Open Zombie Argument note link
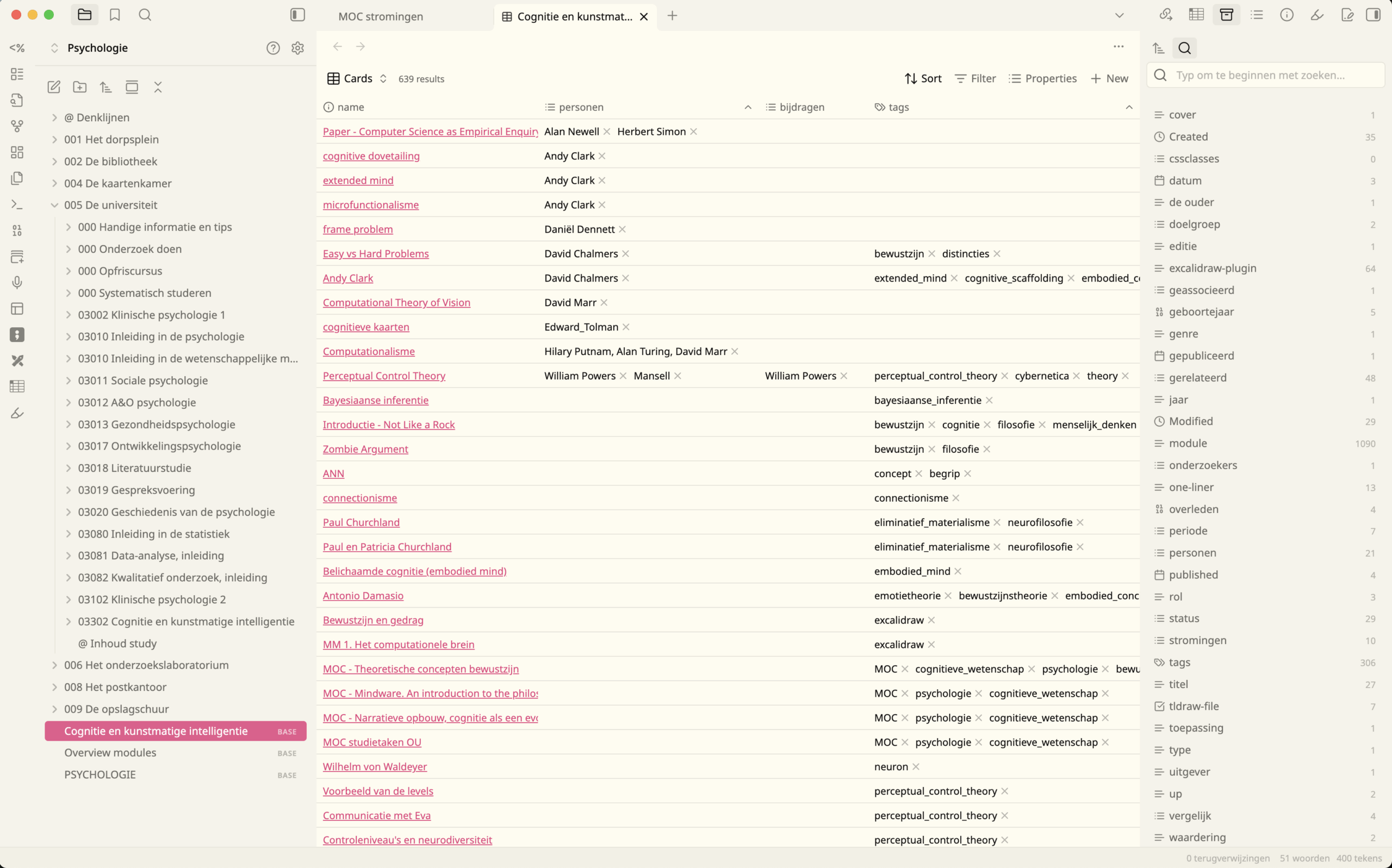Viewport: 1392px width, 868px height. [365, 449]
